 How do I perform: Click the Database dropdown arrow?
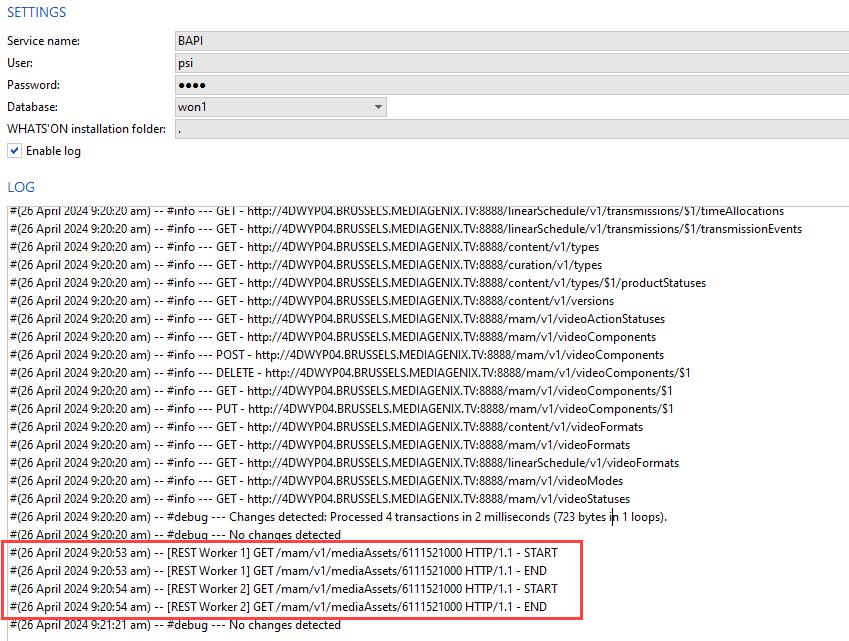click(378, 107)
